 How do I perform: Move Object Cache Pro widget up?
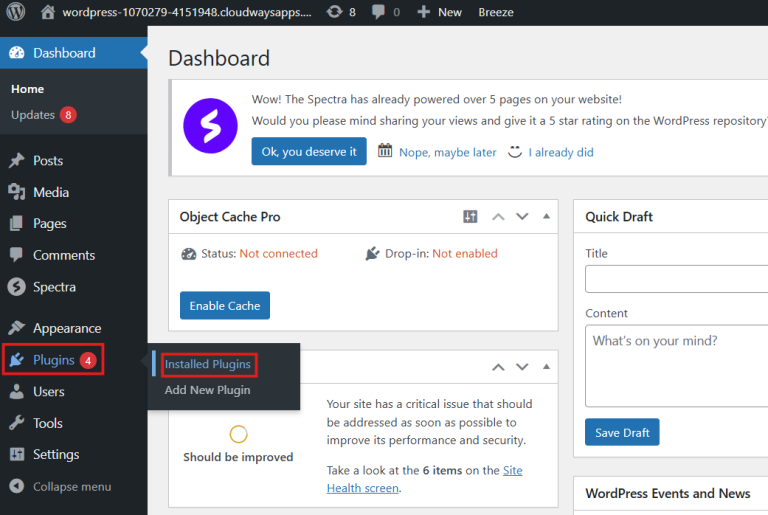[x=498, y=217]
